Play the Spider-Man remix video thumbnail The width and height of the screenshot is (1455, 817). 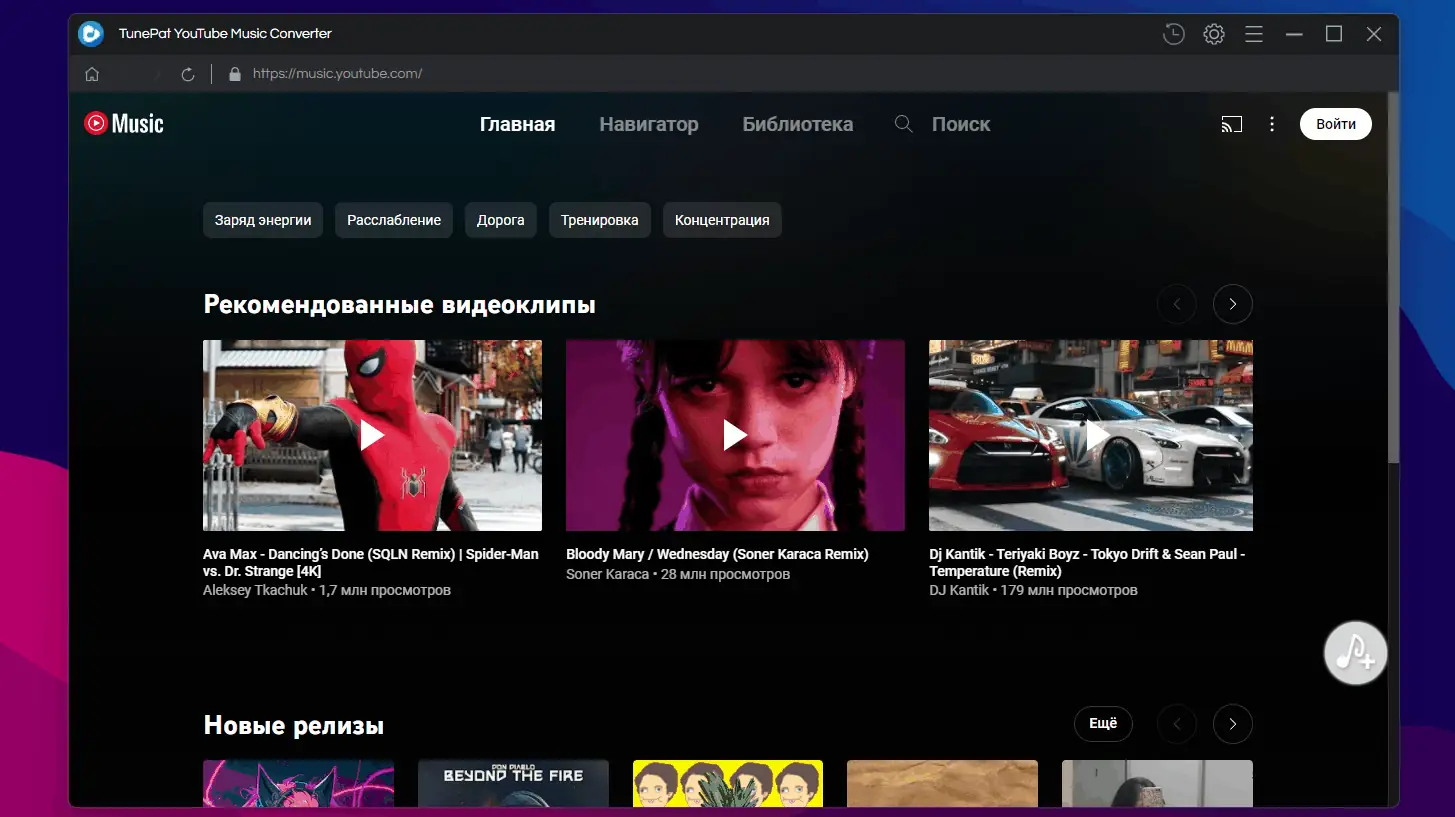point(372,435)
